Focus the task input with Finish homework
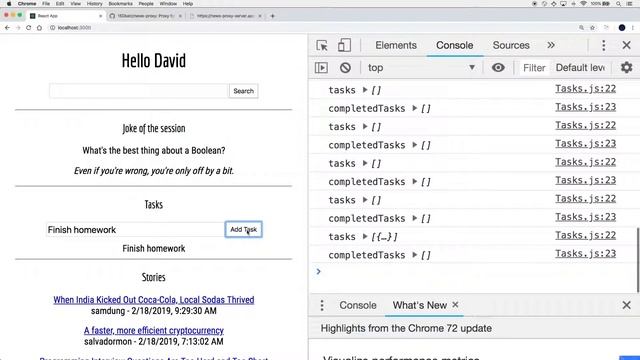 point(135,229)
